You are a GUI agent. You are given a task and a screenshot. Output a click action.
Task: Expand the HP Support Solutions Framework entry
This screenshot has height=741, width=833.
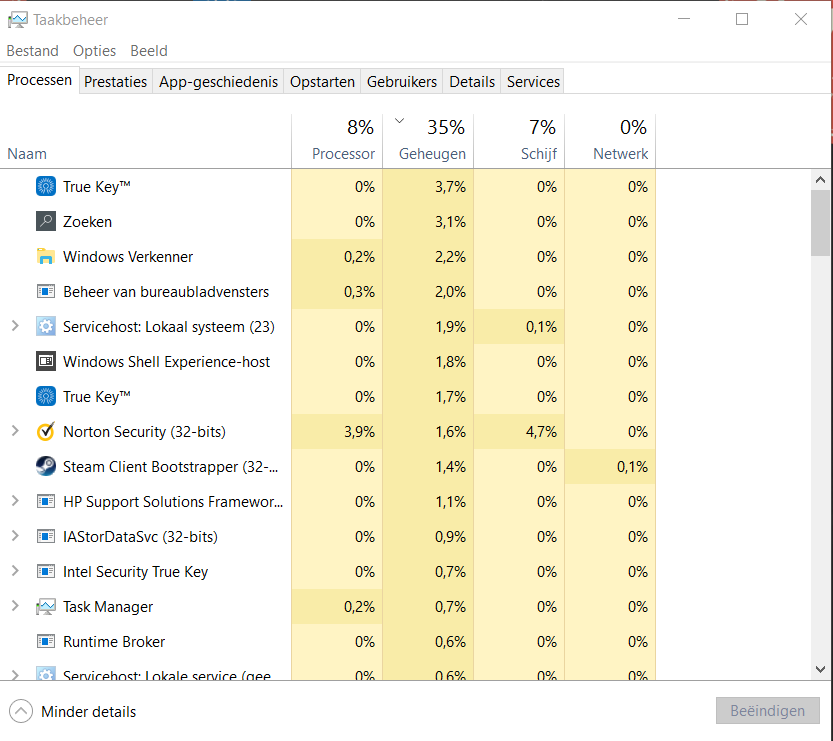point(15,502)
